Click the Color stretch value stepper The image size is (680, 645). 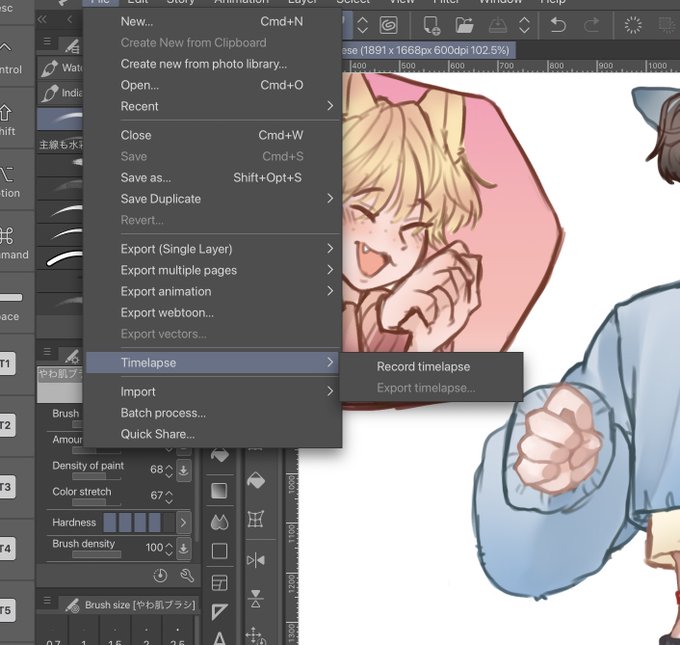tap(169, 496)
